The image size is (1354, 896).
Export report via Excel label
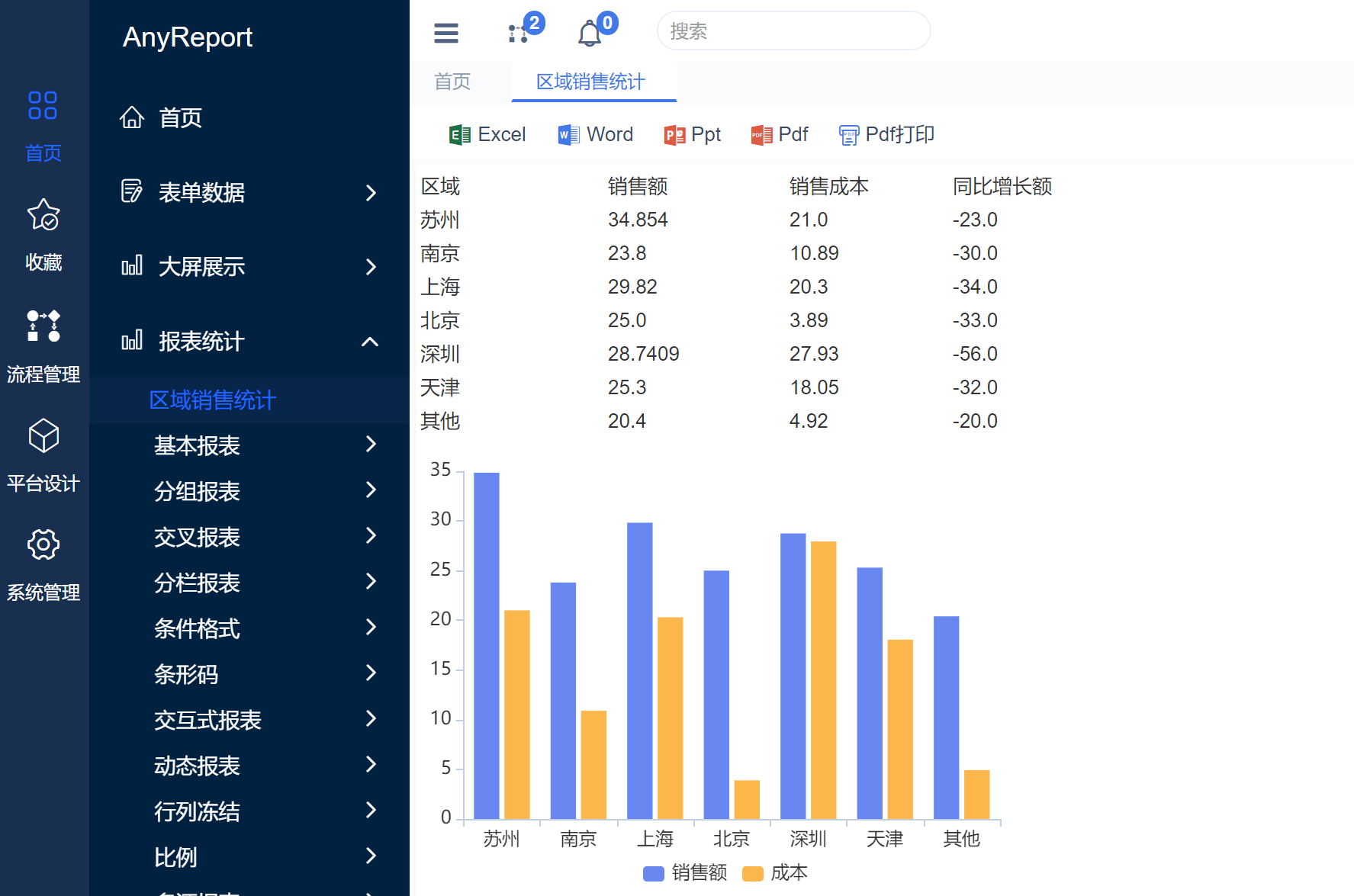(x=502, y=134)
